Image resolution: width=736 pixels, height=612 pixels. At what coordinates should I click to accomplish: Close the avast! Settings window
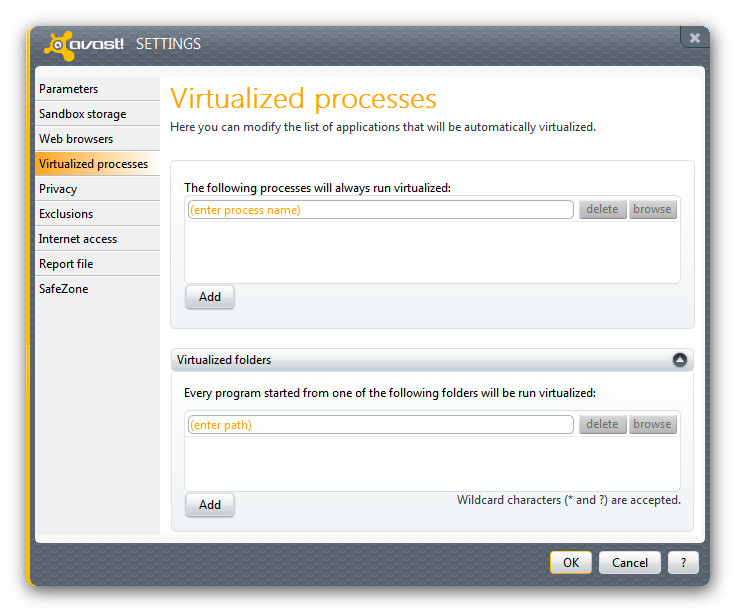694,38
